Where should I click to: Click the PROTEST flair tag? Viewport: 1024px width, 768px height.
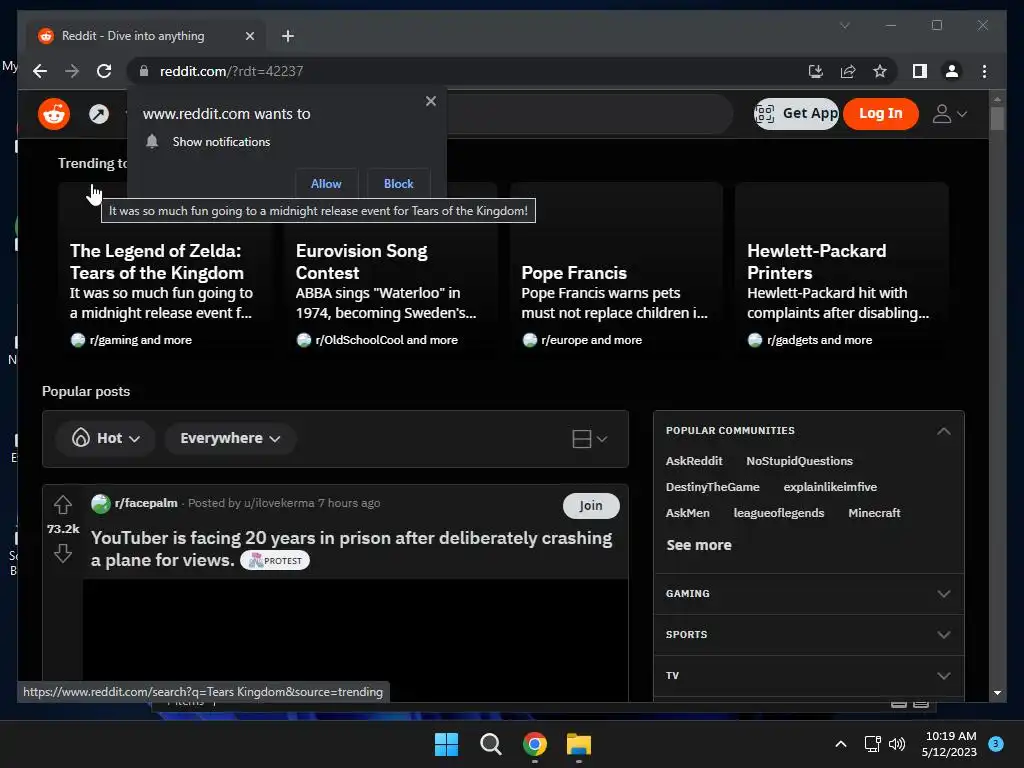click(x=275, y=561)
